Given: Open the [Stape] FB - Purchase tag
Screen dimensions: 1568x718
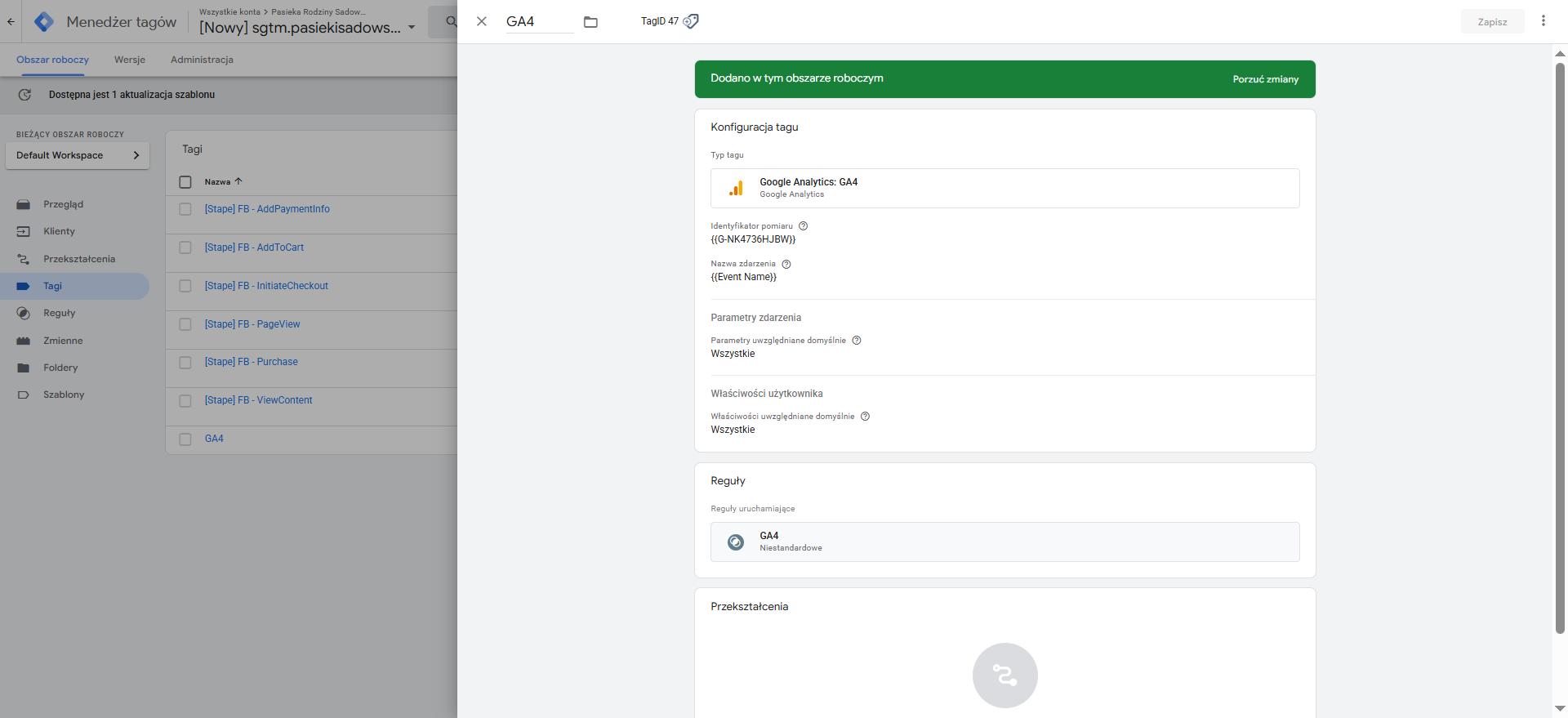Looking at the screenshot, I should (x=251, y=362).
